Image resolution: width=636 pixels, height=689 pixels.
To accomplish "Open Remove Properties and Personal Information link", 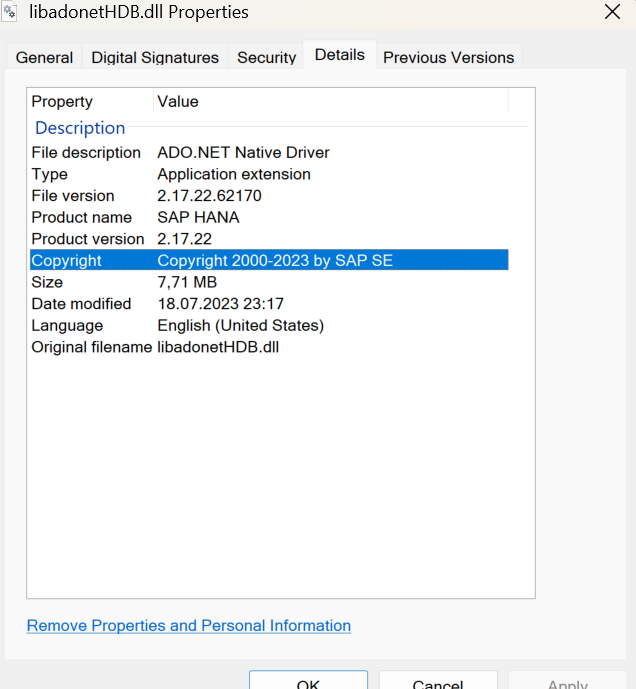I will [188, 626].
